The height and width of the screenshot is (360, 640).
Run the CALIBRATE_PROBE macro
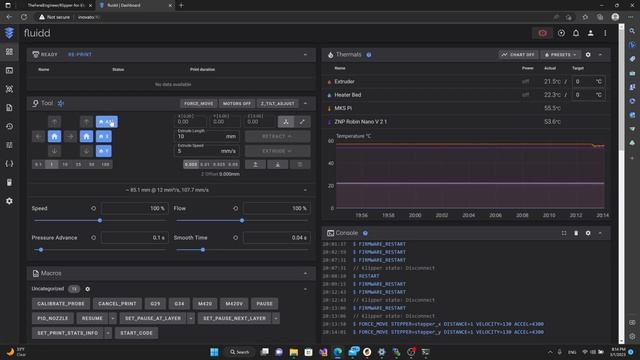coord(61,304)
